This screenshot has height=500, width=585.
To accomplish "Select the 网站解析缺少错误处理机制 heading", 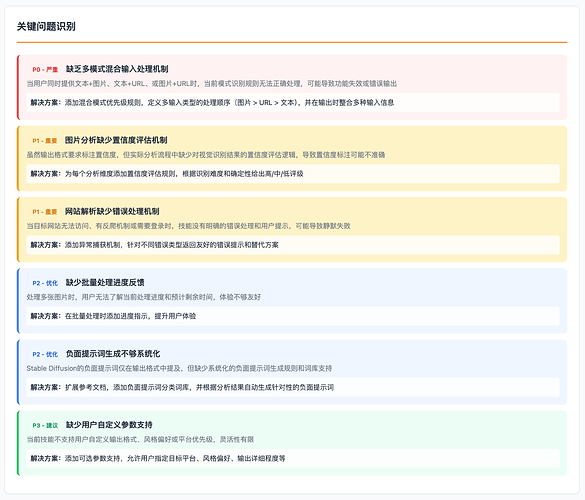I will [112, 212].
